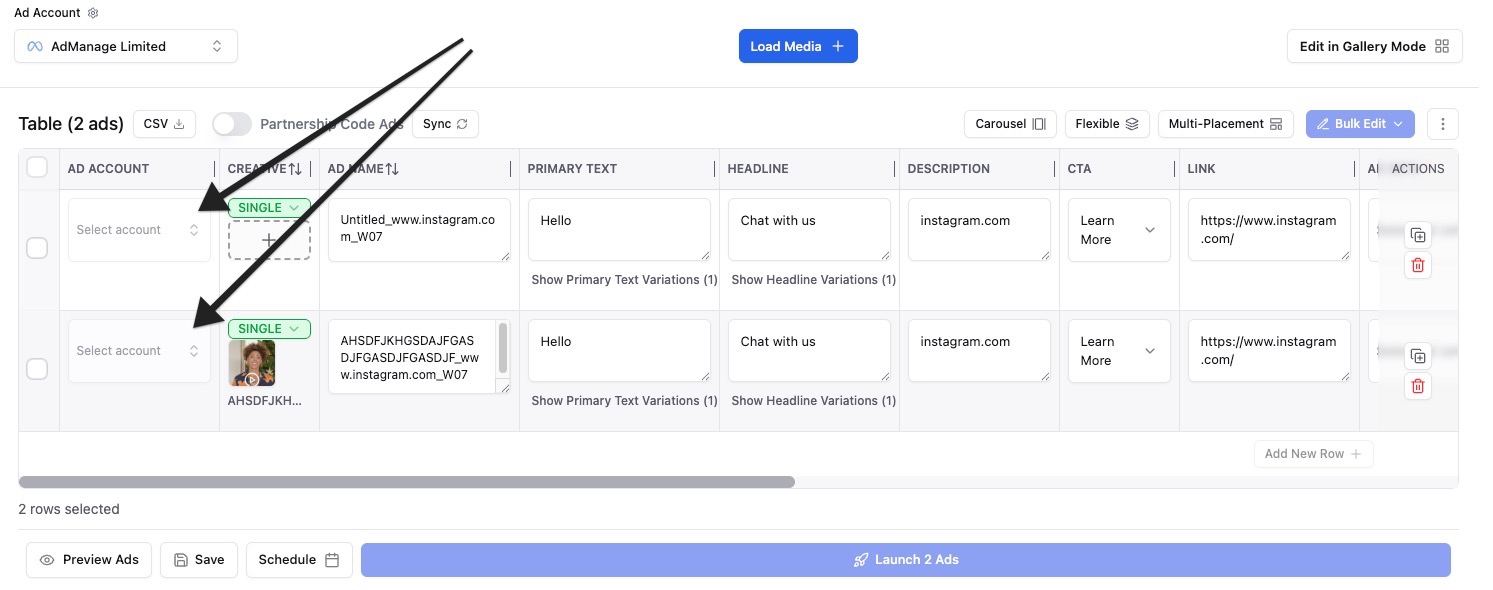Open Learn More CTA dropdown, AHSDFJKH row
1493x590 pixels.
point(1119,351)
